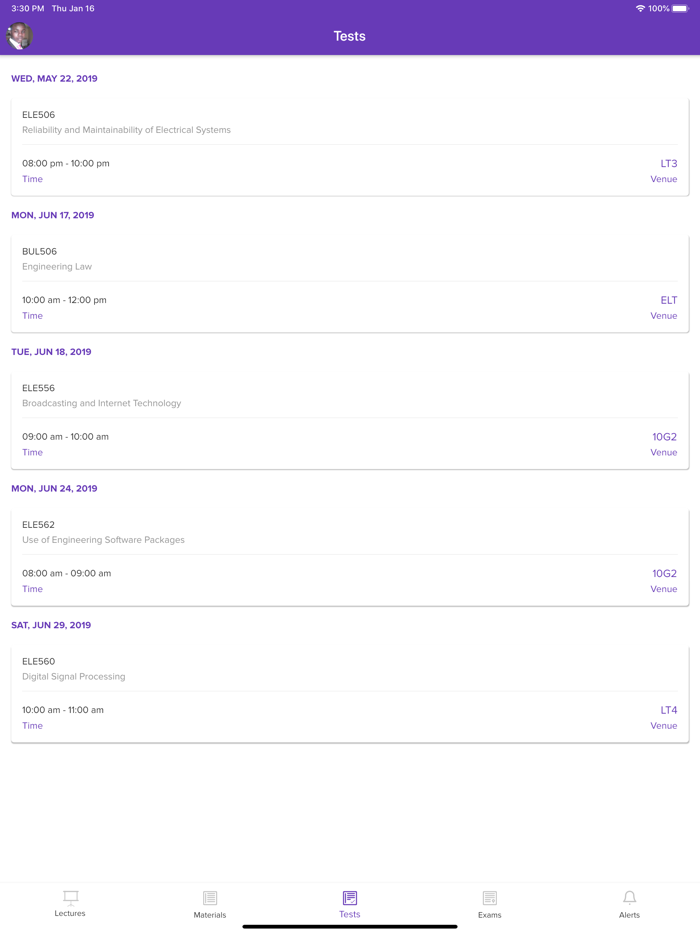
Task: Tap the 08:00 am - 09:00 am time
Action: (67, 573)
